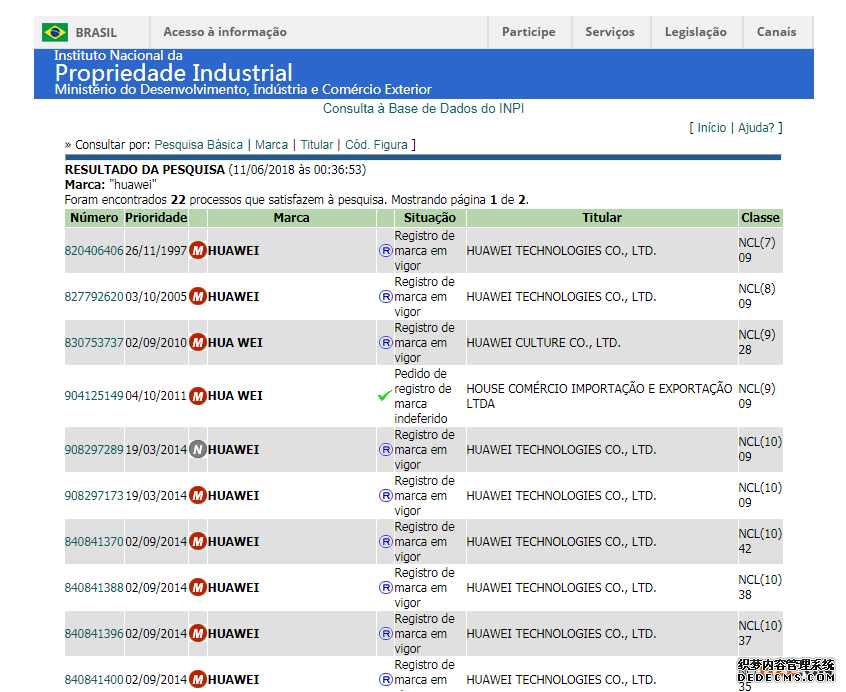The width and height of the screenshot is (846, 692).
Task: Click the Brazil flag icon
Action: (54, 32)
